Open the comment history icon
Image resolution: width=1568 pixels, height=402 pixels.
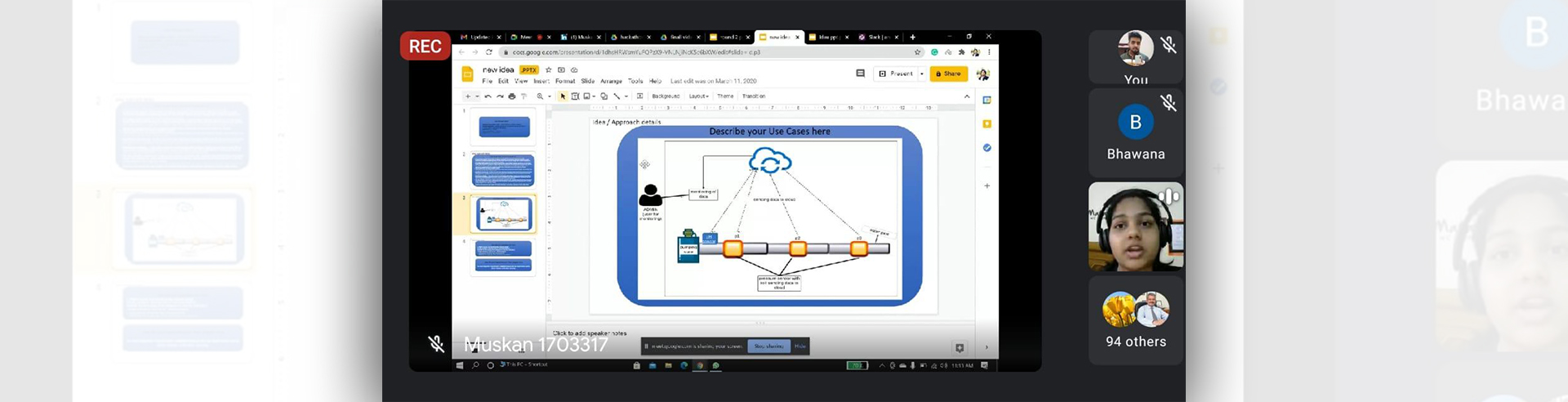click(860, 74)
